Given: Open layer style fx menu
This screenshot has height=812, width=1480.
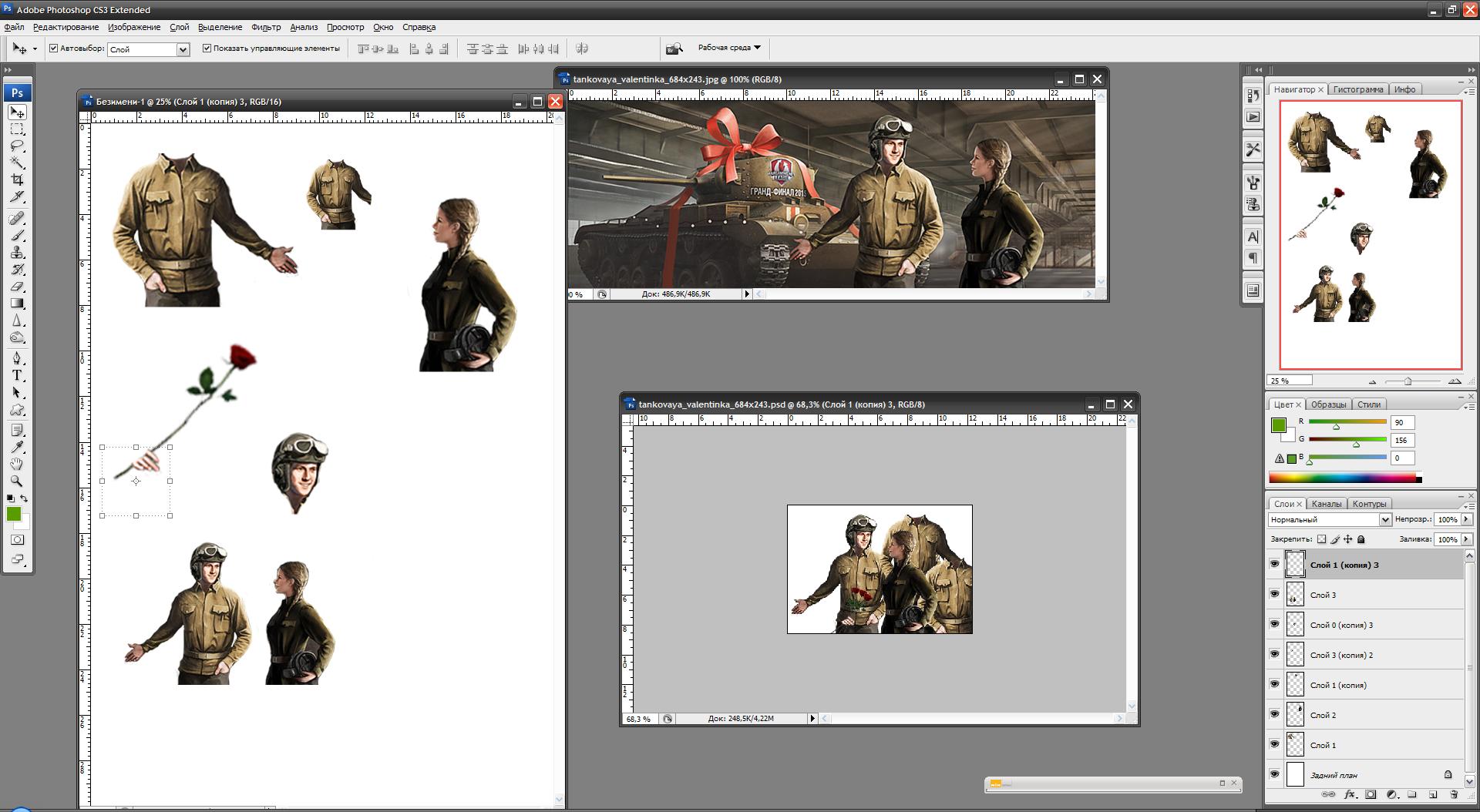Looking at the screenshot, I should pos(1350,794).
